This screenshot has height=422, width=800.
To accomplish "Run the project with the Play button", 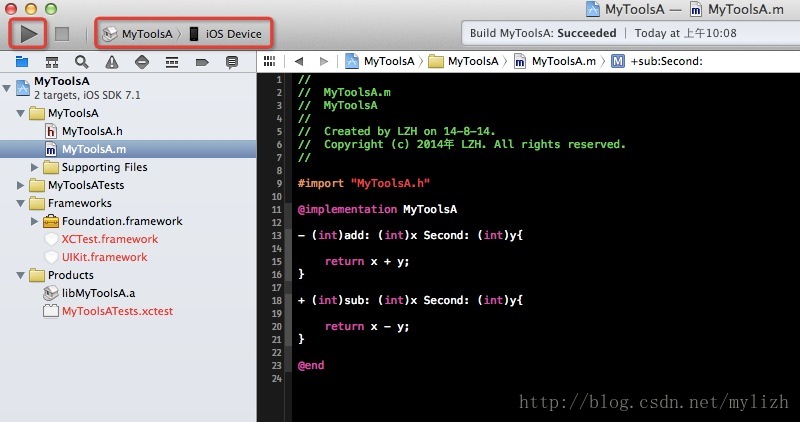I will pyautogui.click(x=29, y=34).
